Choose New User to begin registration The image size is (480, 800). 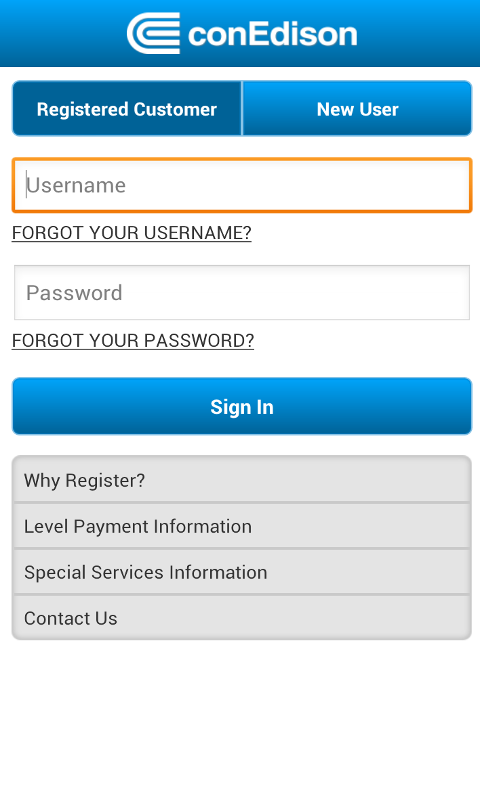[x=357, y=109]
